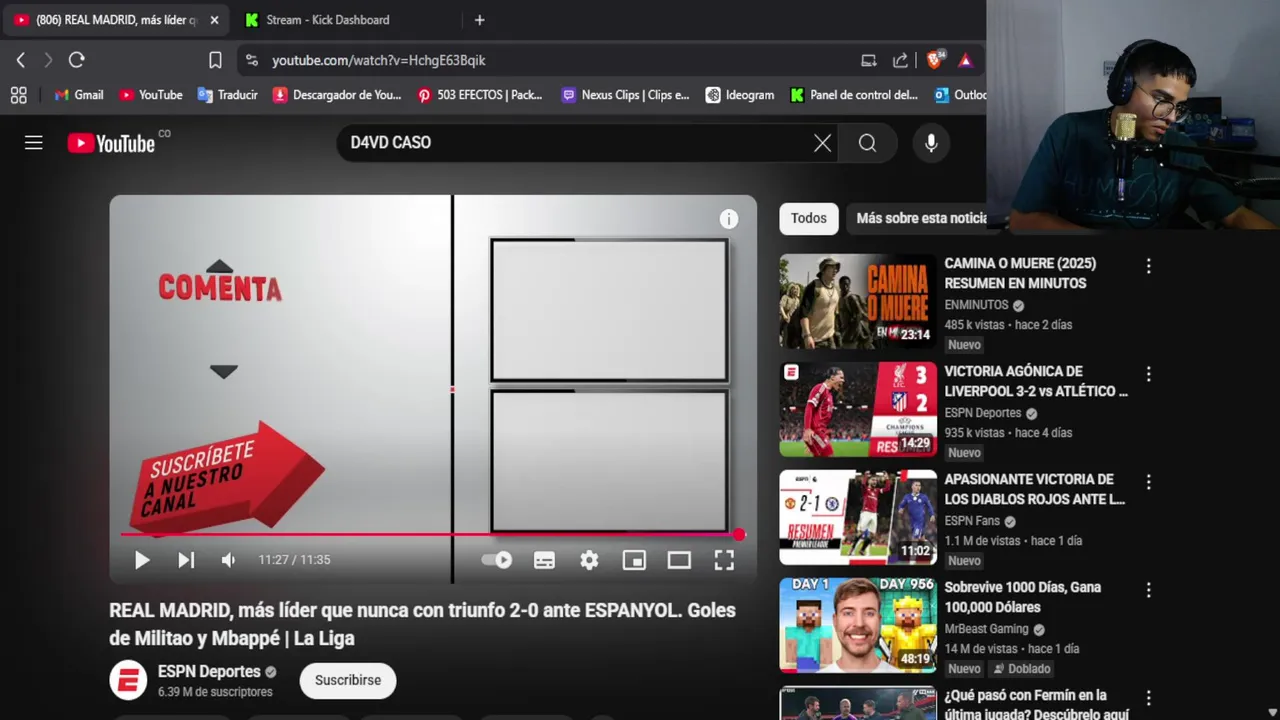The width and height of the screenshot is (1280, 720).
Task: Select the Todos filter chip
Action: pyautogui.click(x=809, y=218)
